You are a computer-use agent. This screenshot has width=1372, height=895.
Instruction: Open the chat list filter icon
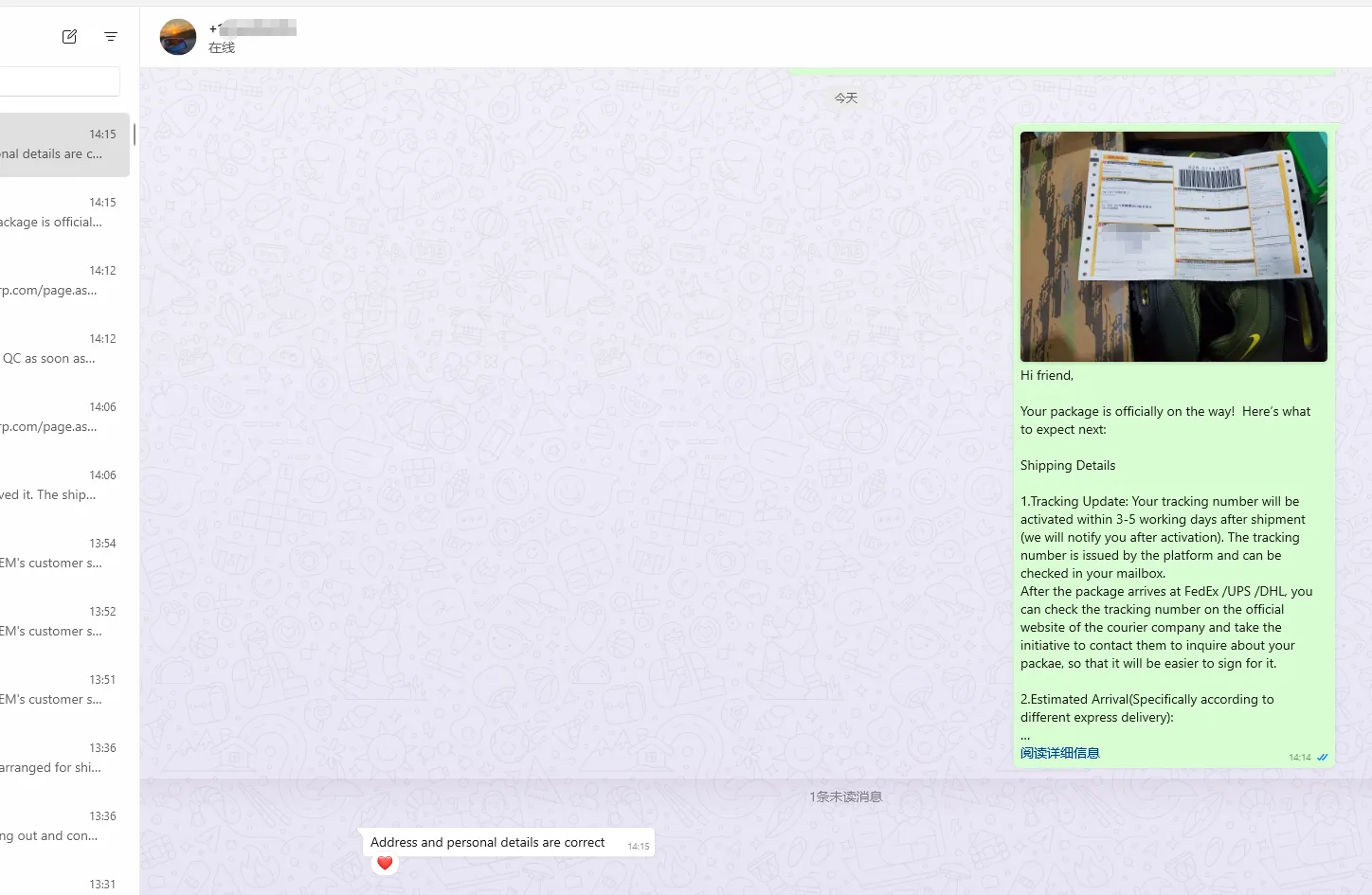point(111,37)
